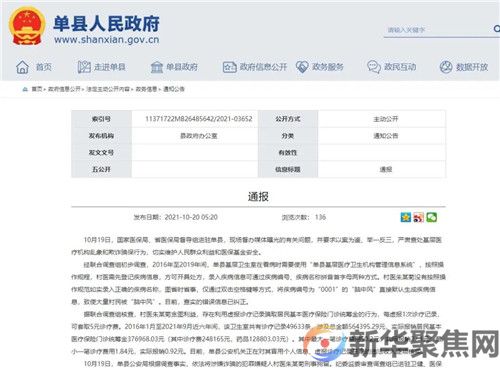500x368 pixels.
Task: Open the 通知公告 breadcrumb link
Action: click(x=174, y=89)
